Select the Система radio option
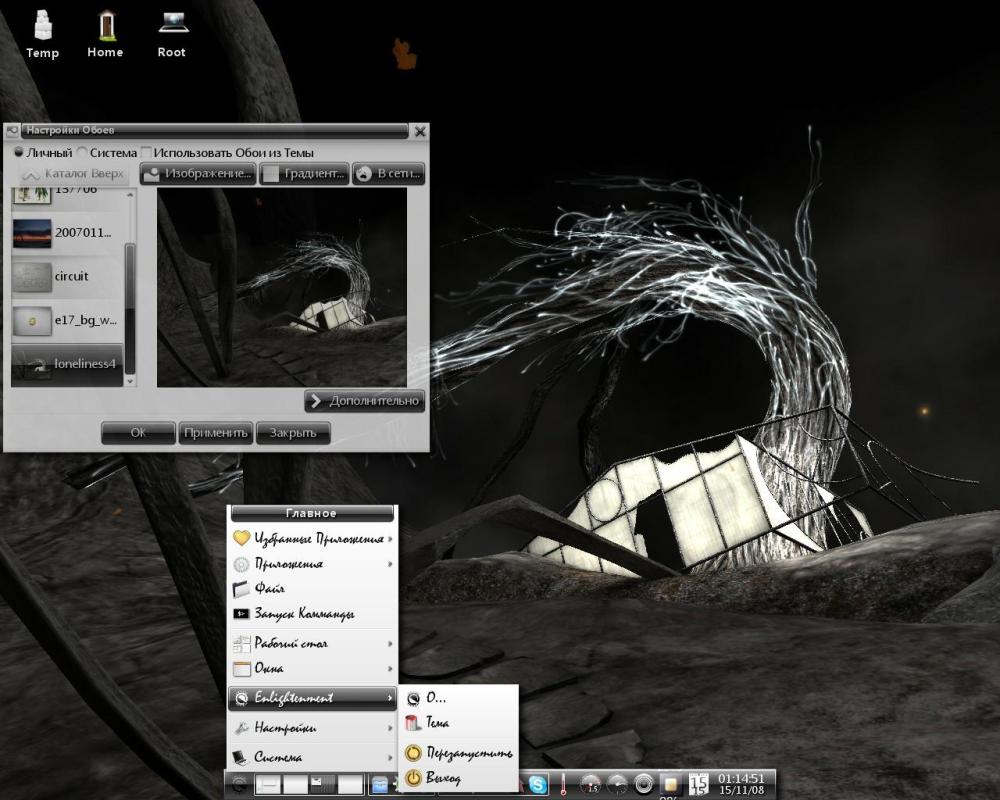This screenshot has height=800, width=1000. click(107, 152)
